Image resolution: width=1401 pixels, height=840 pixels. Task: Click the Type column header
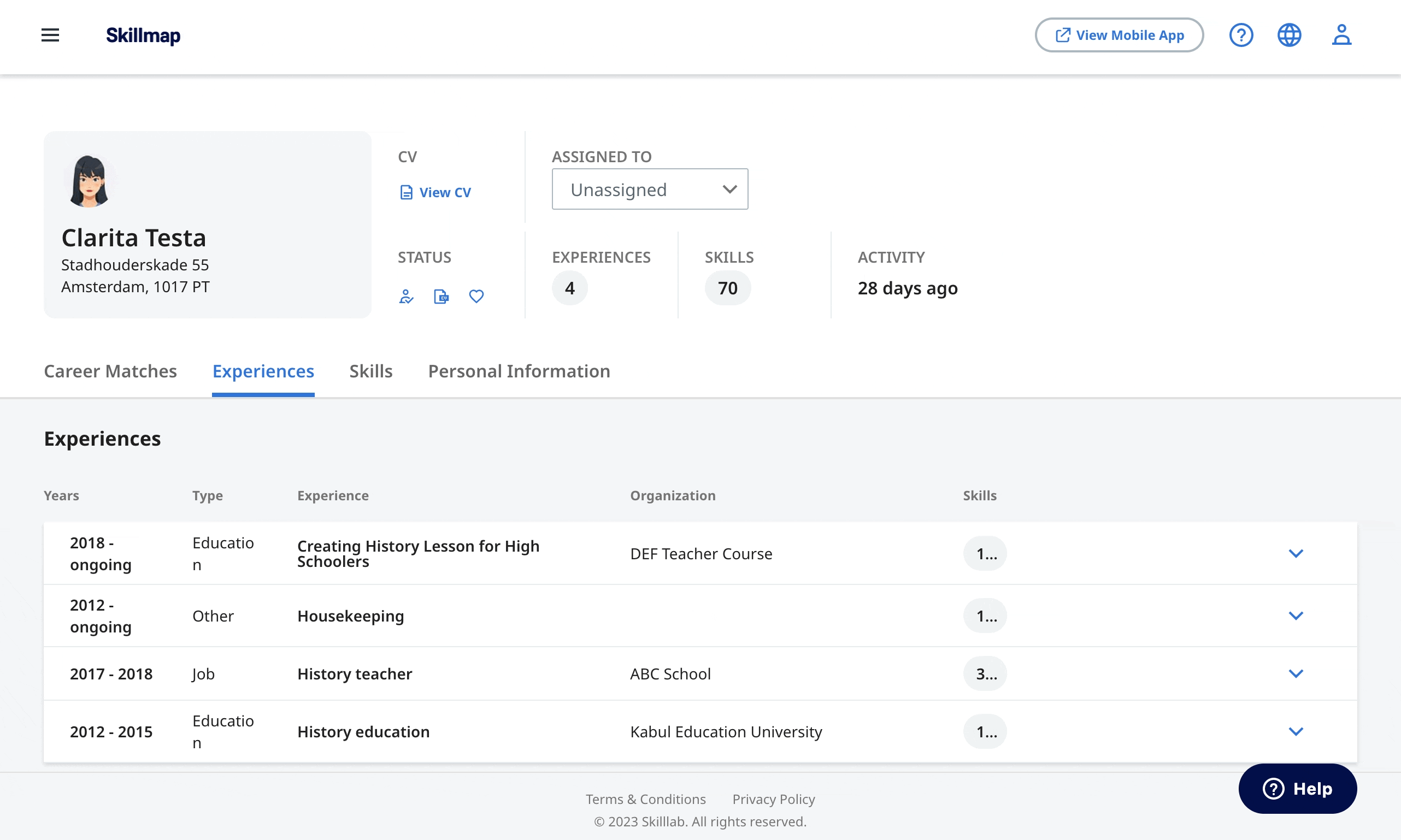pos(208,496)
